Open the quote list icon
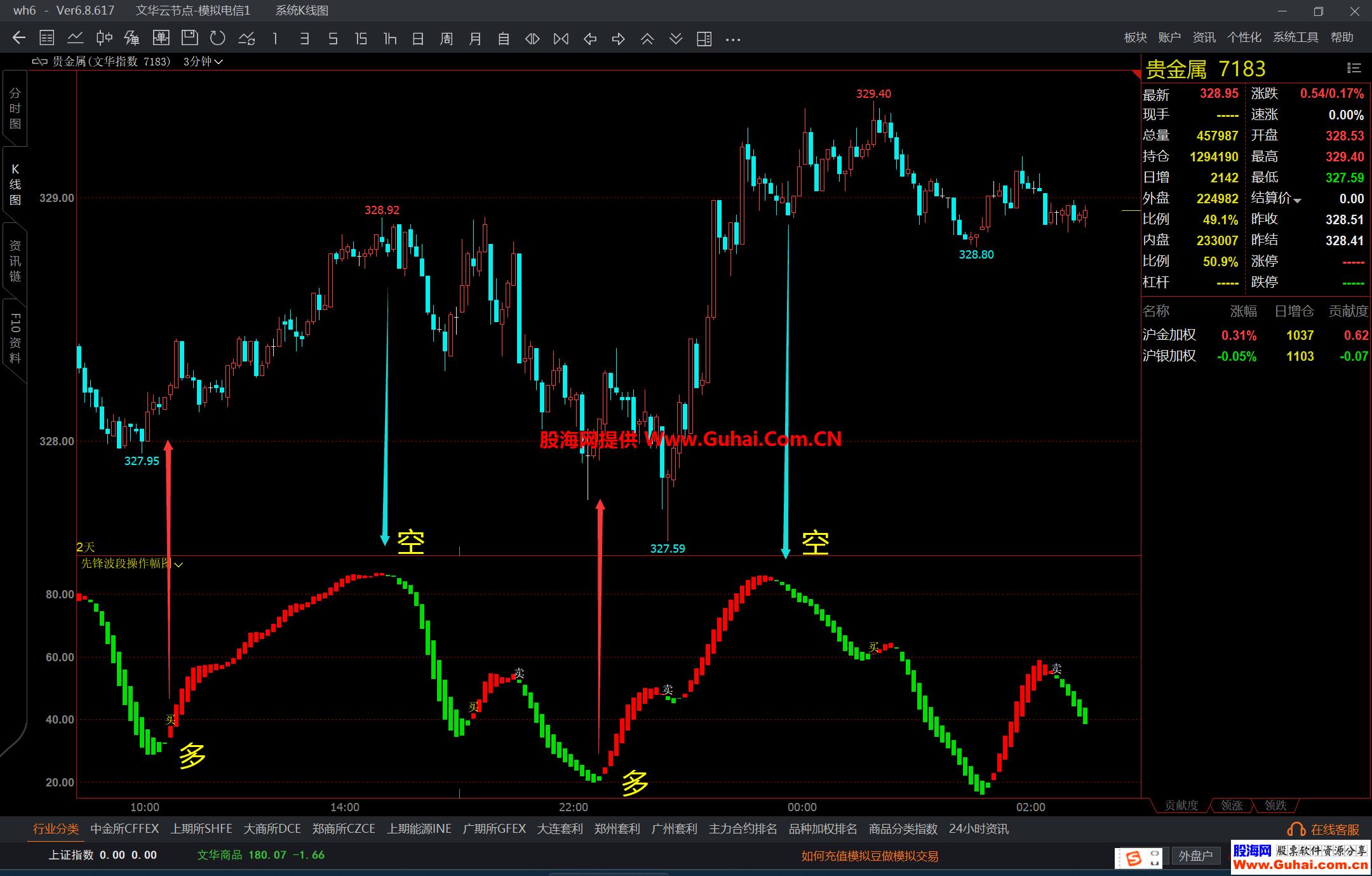 (x=47, y=39)
